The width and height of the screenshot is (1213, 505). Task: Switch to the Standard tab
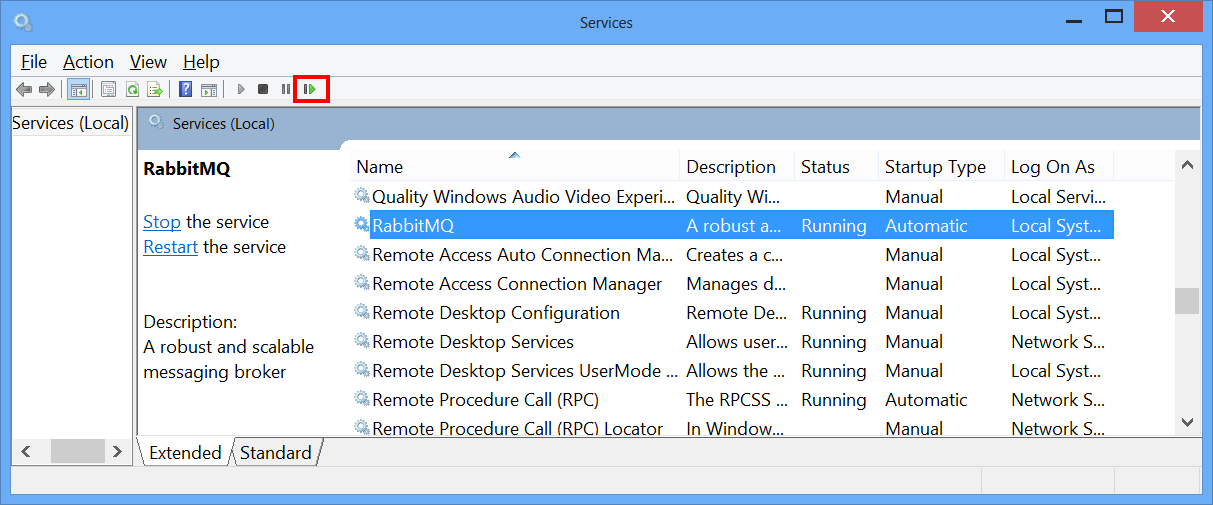tap(276, 453)
